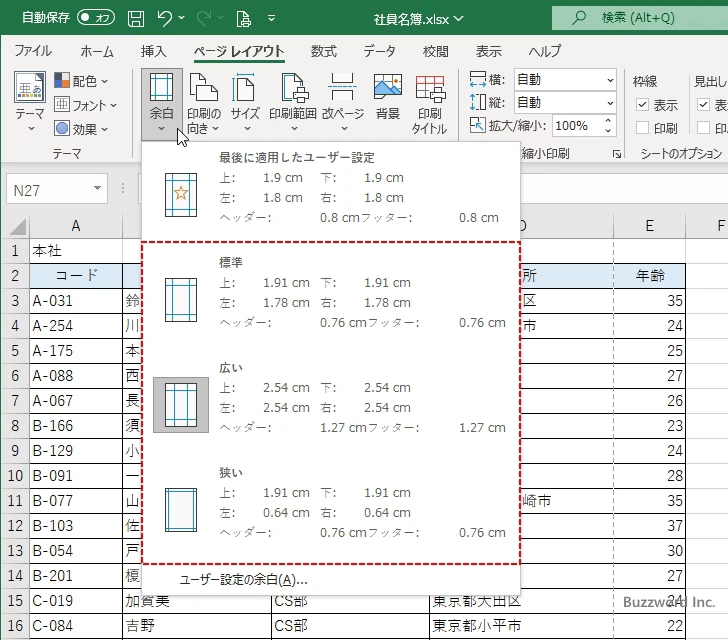Open the Name Box dropdown arrow
This screenshot has width=728, height=640.
point(98,189)
